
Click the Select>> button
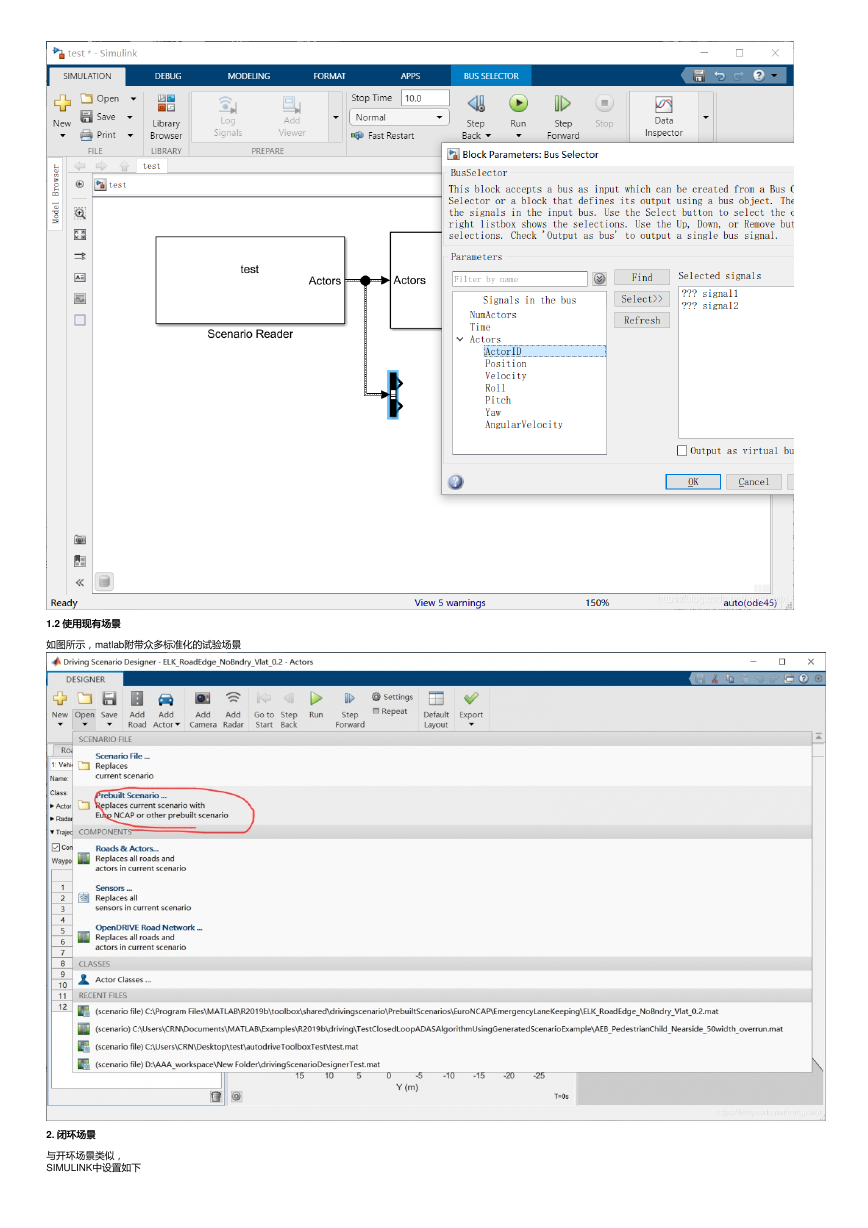coord(642,299)
